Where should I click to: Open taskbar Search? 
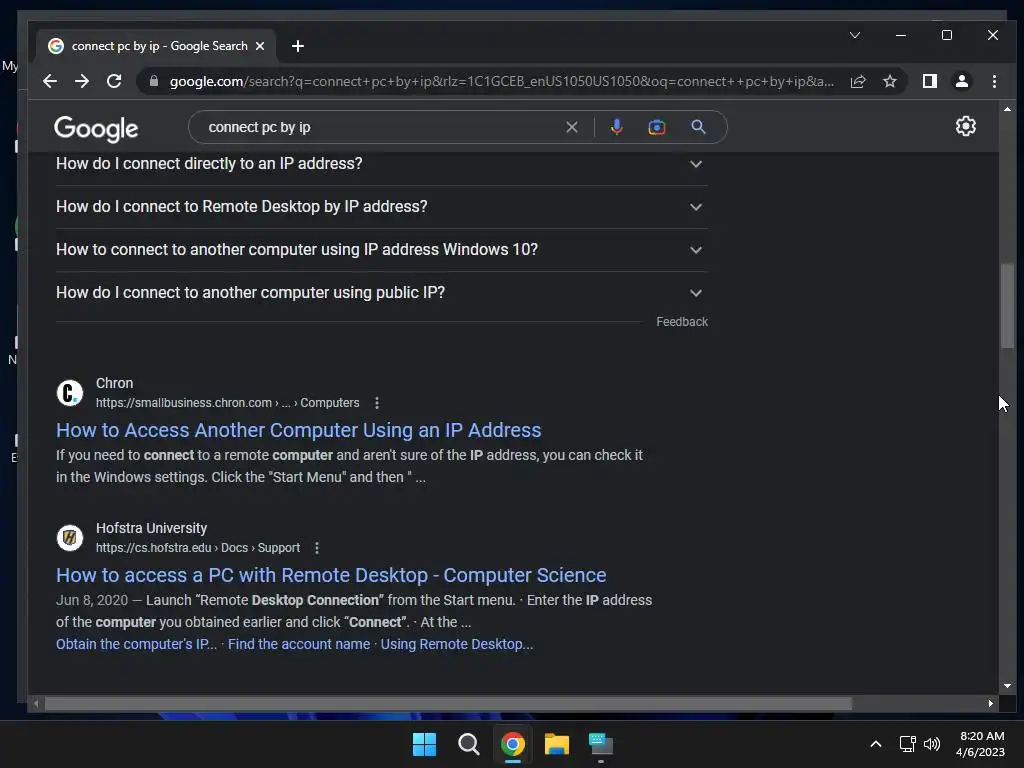click(x=468, y=744)
